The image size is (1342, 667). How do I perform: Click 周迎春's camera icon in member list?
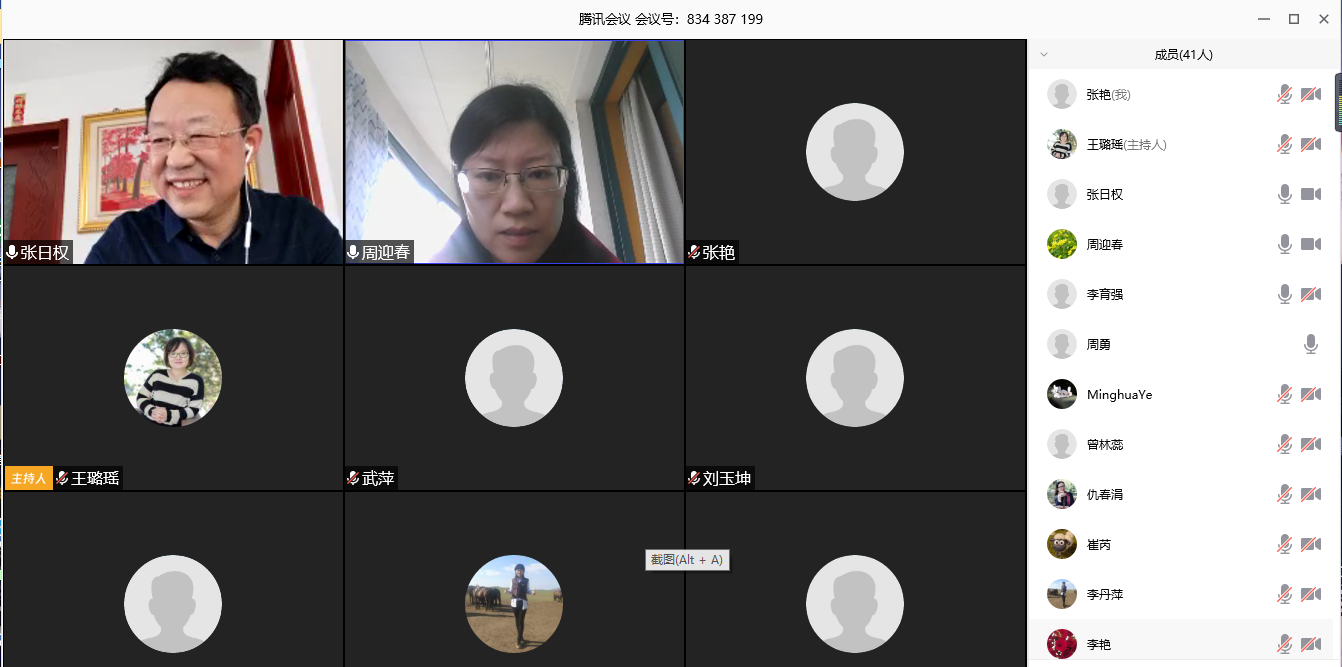pos(1310,245)
